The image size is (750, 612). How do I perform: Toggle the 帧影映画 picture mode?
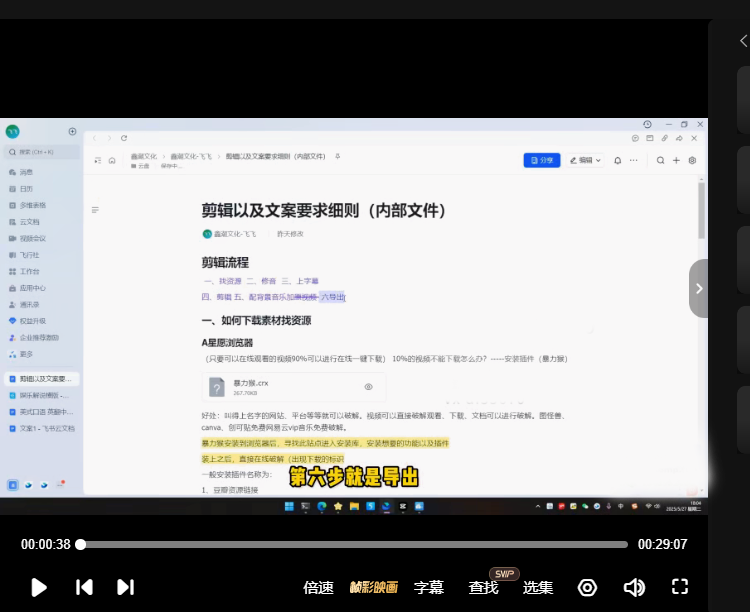[x=373, y=588]
